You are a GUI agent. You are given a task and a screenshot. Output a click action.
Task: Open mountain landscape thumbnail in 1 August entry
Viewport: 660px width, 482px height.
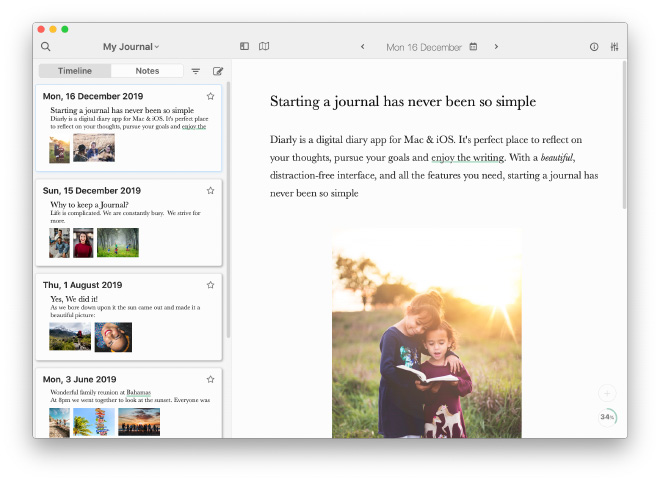(70, 336)
